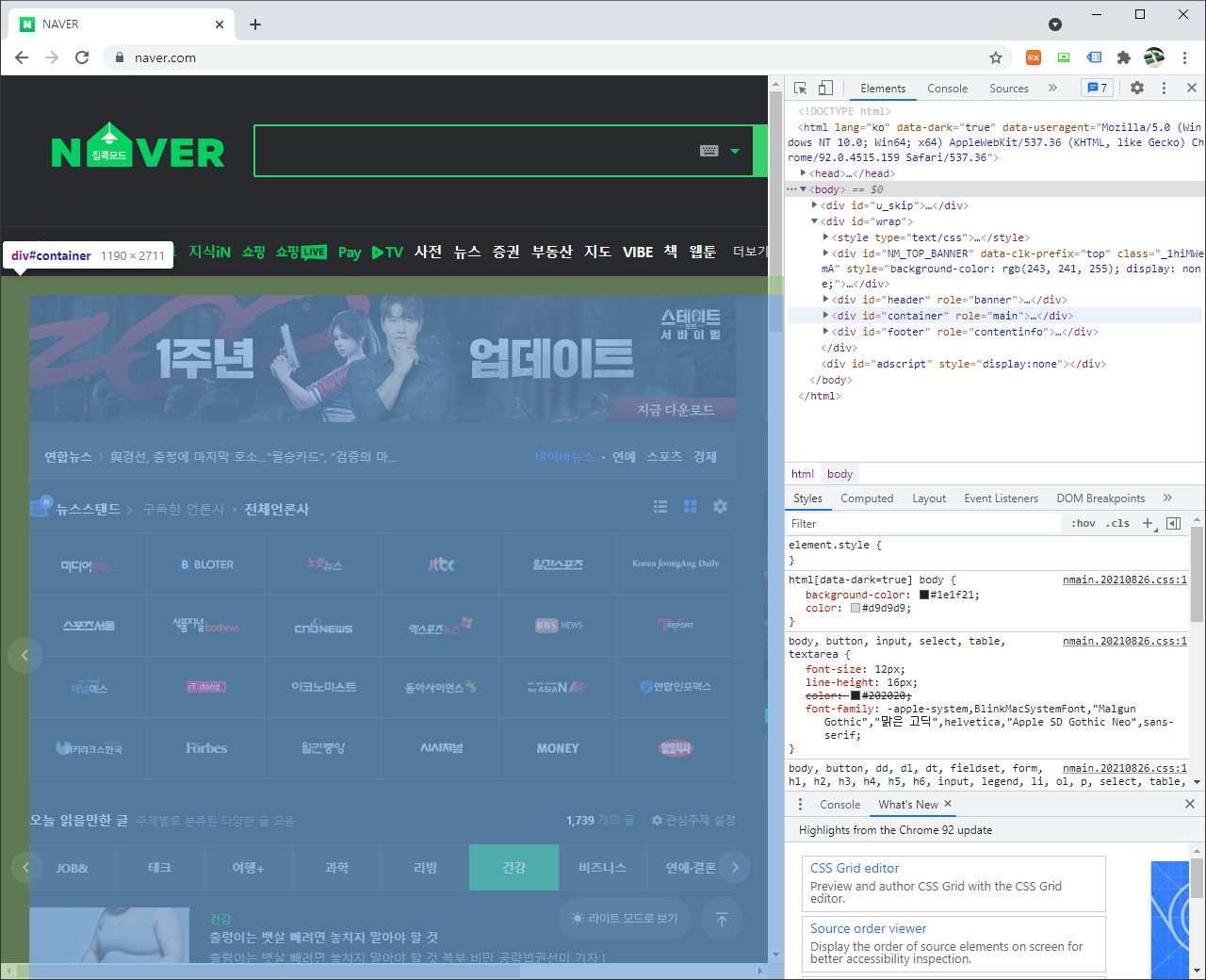
Task: Expand the div header node
Action: click(826, 300)
